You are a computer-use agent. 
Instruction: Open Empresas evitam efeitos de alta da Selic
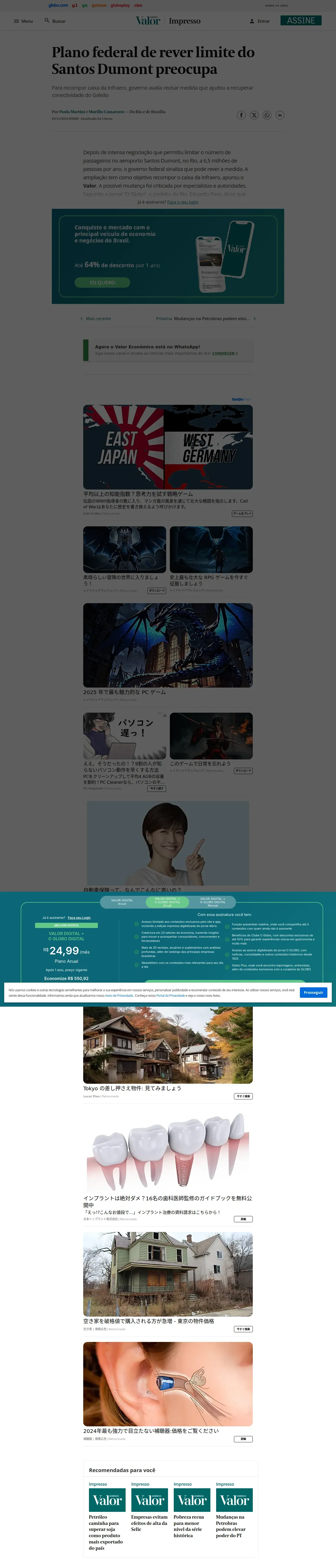coord(149,1523)
